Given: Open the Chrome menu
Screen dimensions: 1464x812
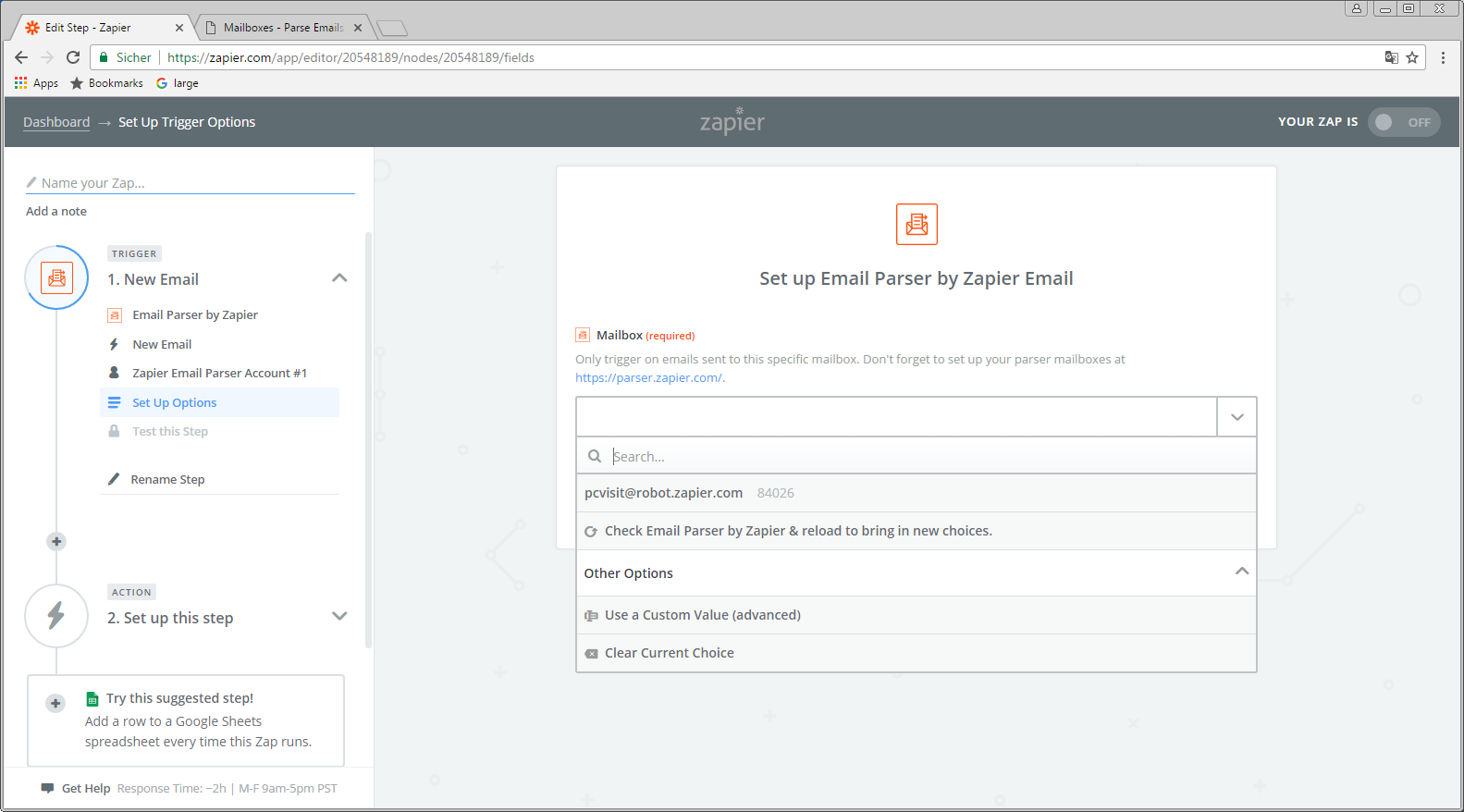Looking at the screenshot, I should point(1443,57).
